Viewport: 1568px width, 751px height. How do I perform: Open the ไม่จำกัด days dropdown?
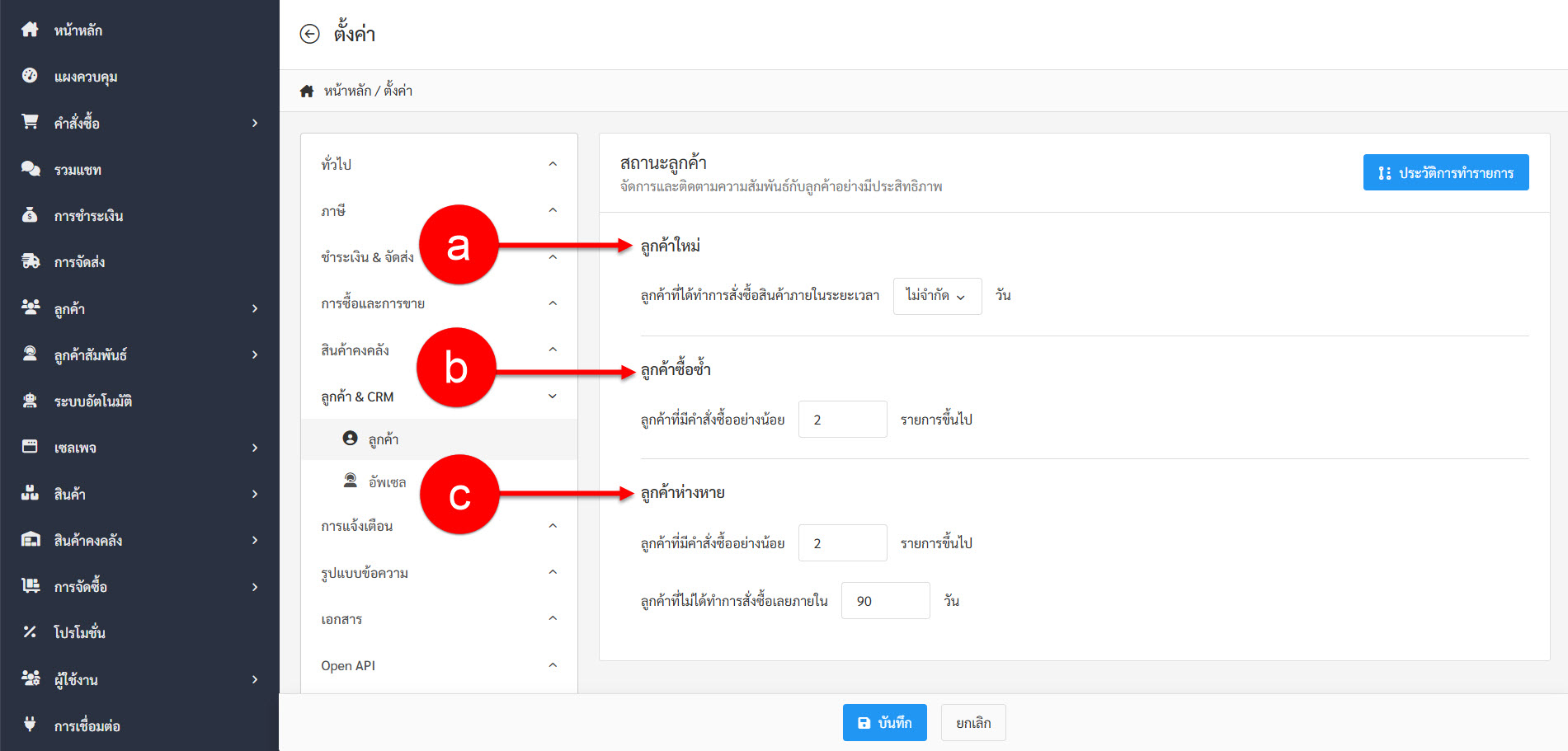click(937, 296)
